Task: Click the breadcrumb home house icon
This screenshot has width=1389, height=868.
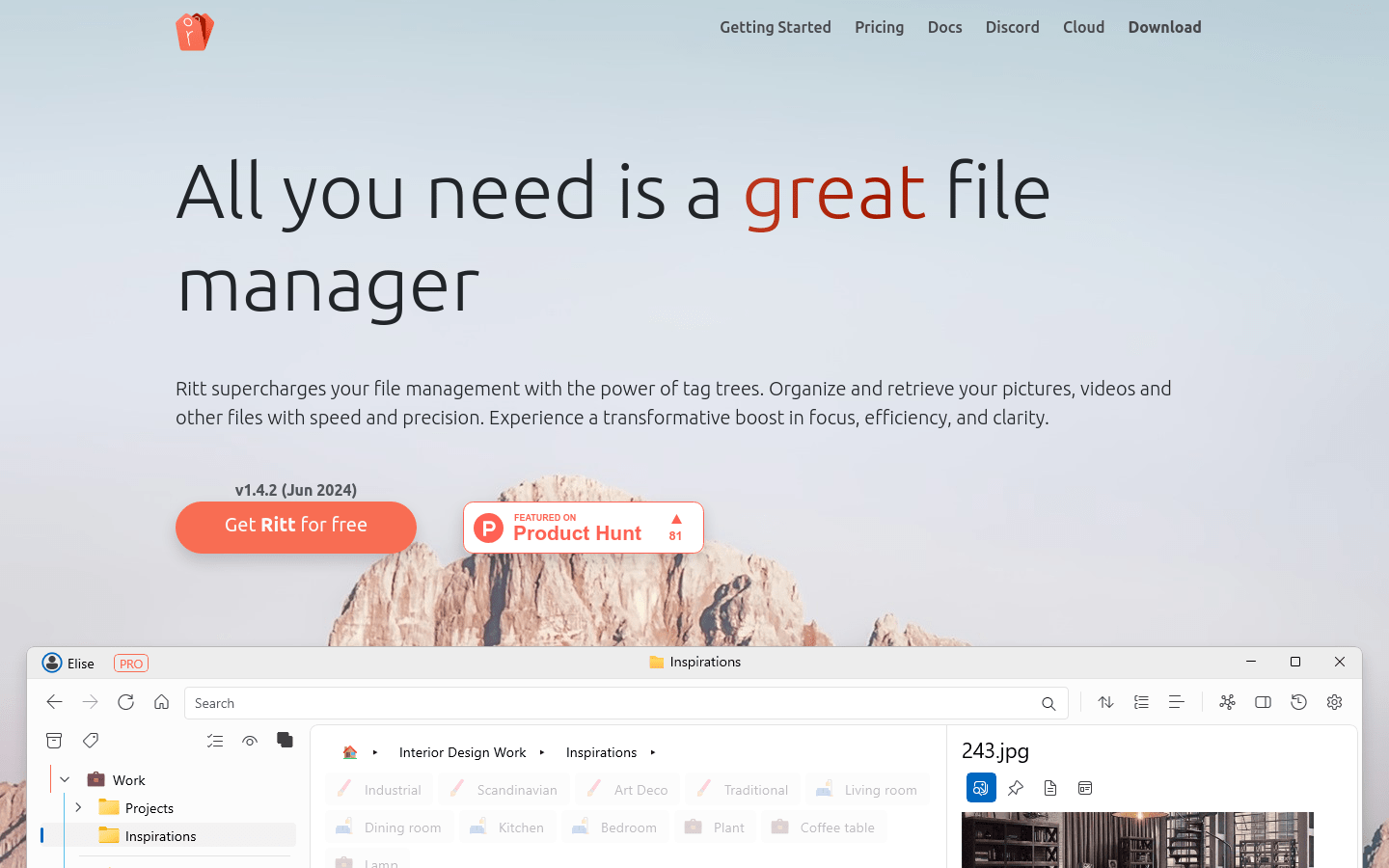Action: 350,752
